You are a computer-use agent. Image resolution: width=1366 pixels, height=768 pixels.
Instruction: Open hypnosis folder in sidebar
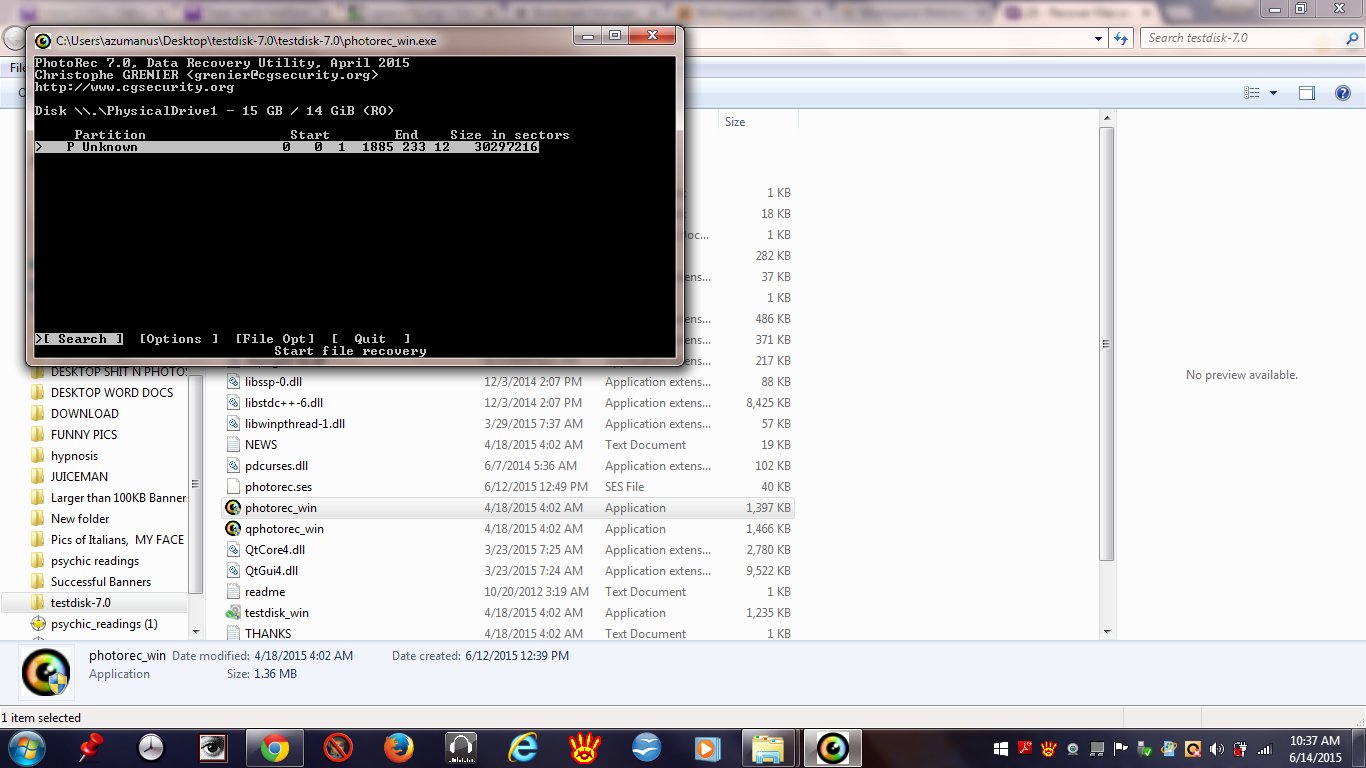tap(74, 456)
